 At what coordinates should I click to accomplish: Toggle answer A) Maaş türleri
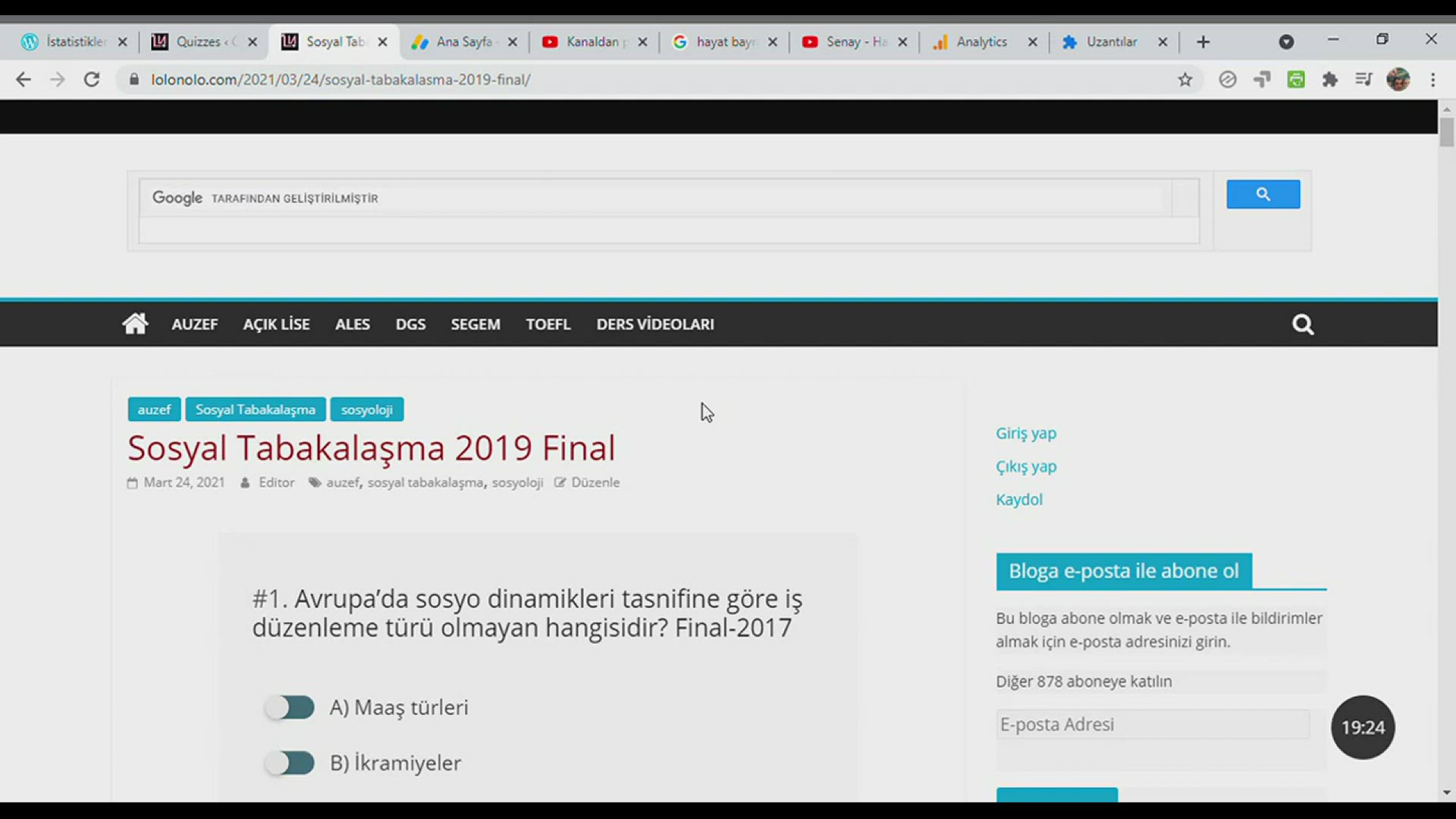290,708
